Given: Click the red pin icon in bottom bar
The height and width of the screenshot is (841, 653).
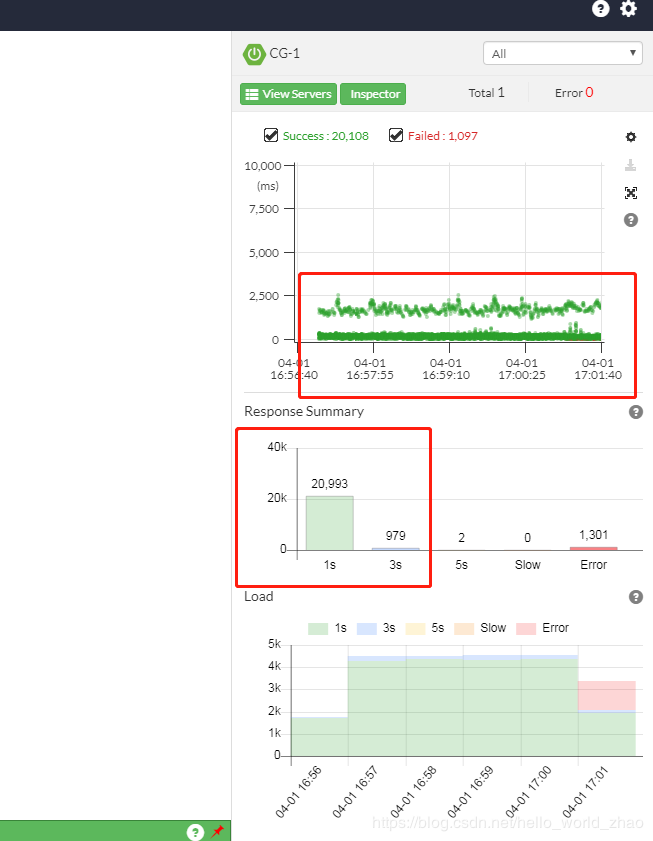Looking at the screenshot, I should [x=218, y=831].
